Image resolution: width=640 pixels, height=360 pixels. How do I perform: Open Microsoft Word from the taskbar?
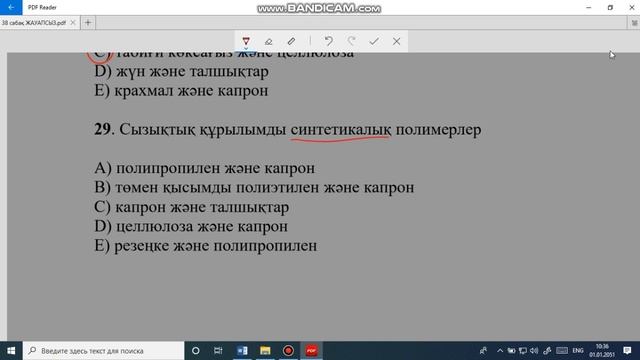point(242,351)
